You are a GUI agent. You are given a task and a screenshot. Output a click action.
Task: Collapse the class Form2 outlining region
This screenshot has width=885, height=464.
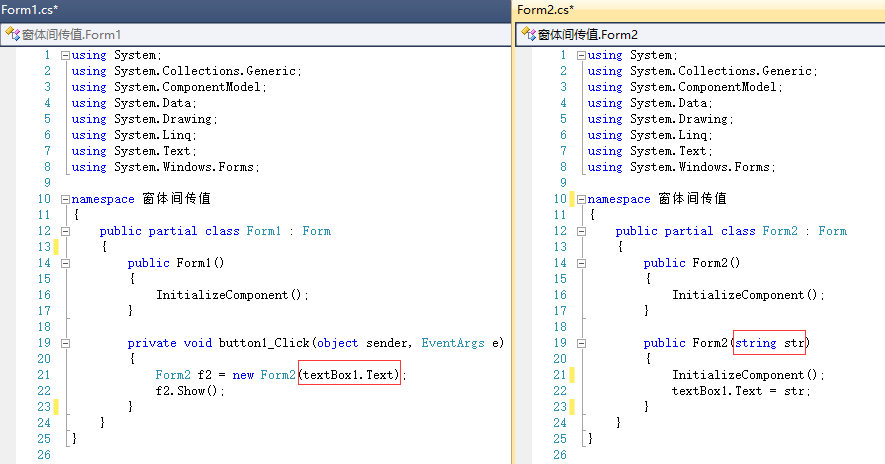coord(581,231)
